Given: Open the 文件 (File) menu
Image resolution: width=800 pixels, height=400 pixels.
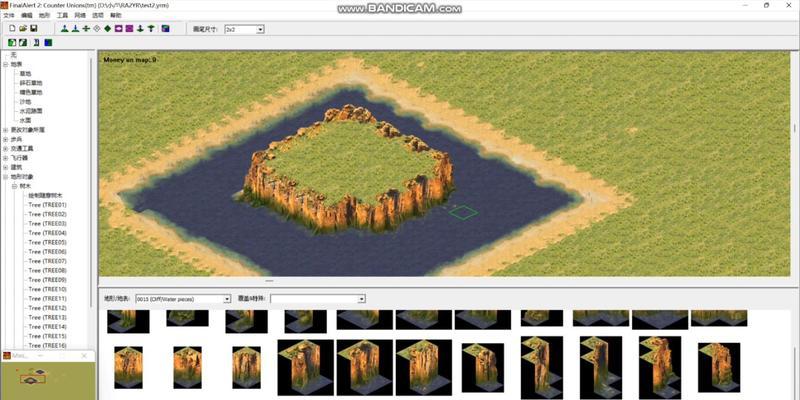Looking at the screenshot, I should point(9,15).
